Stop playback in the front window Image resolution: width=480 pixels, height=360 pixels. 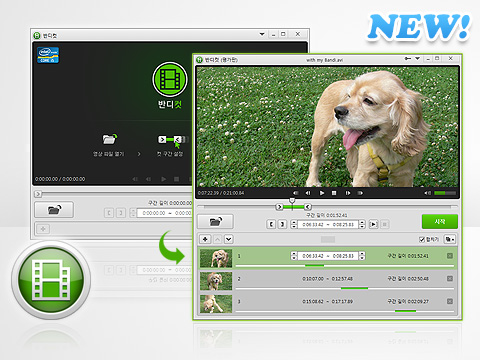(x=334, y=193)
